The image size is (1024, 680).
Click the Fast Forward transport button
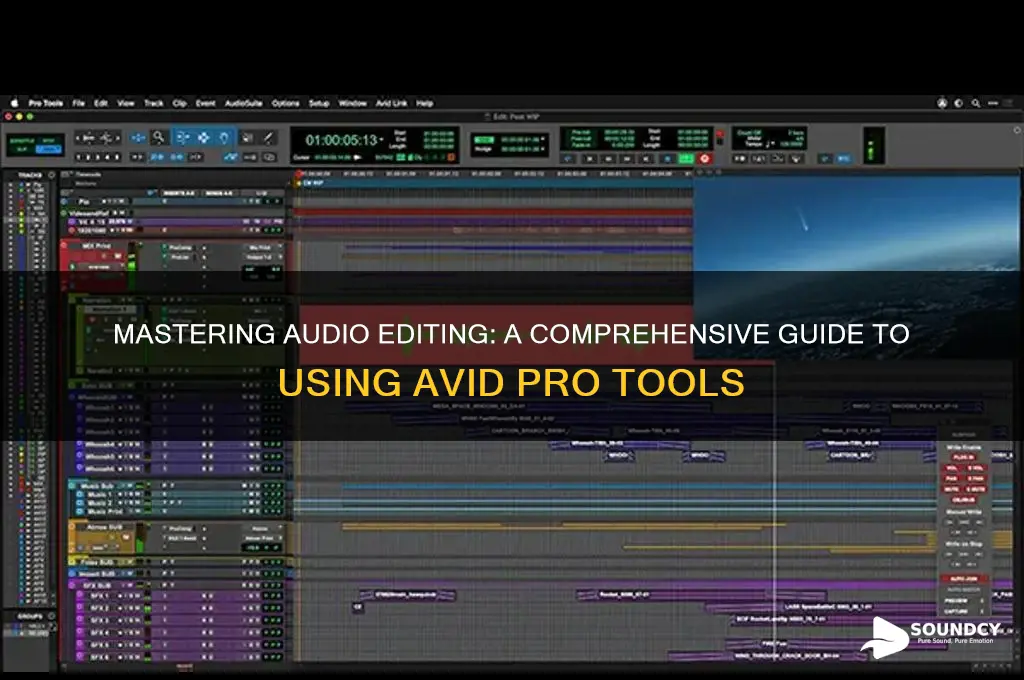[627, 158]
